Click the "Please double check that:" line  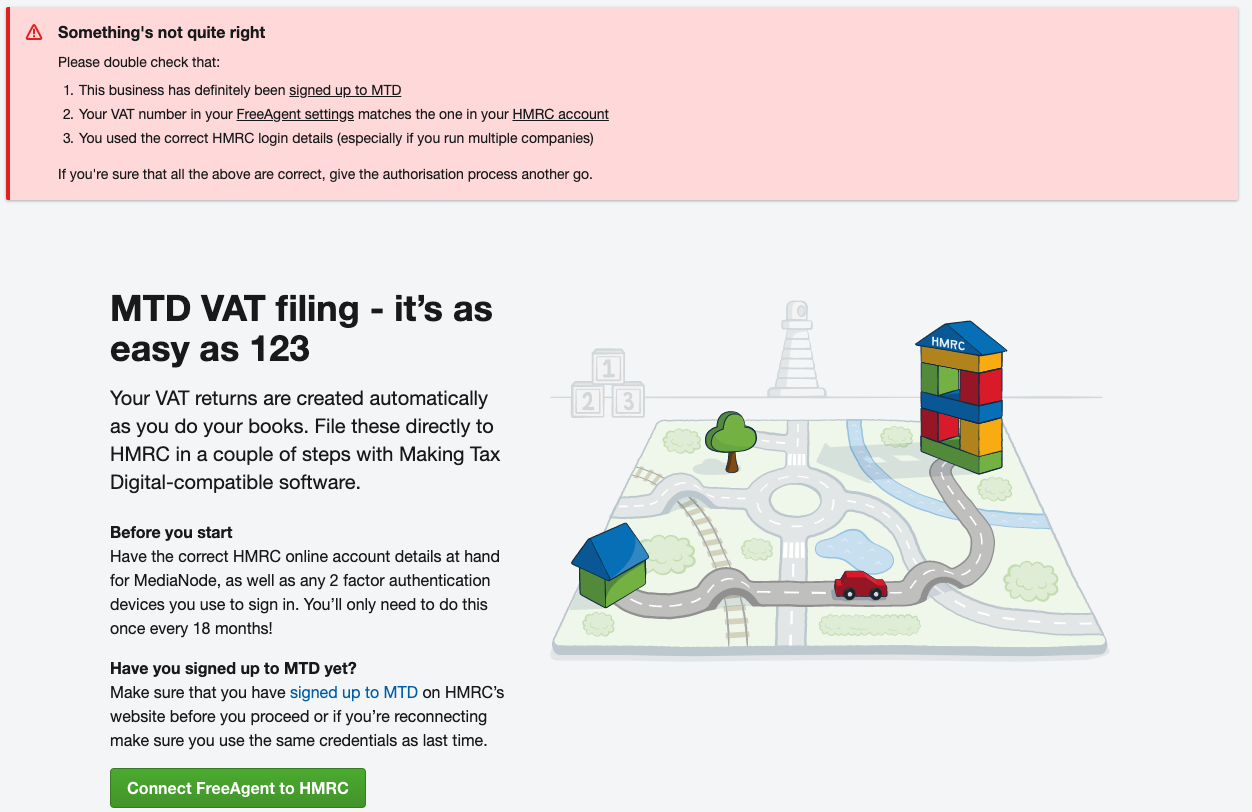point(139,62)
